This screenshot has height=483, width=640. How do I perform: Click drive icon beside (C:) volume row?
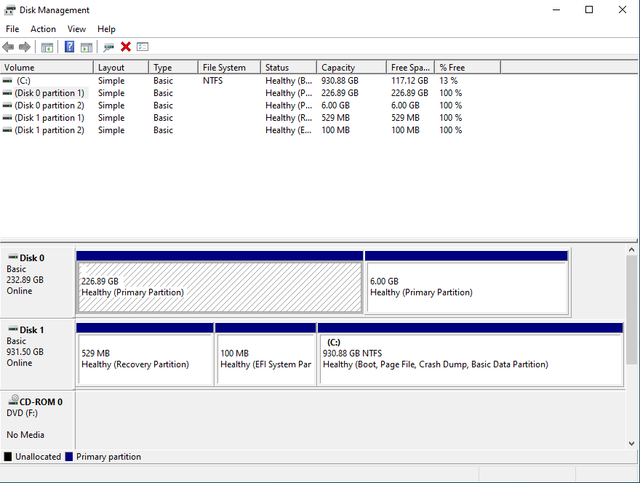pos(7,80)
